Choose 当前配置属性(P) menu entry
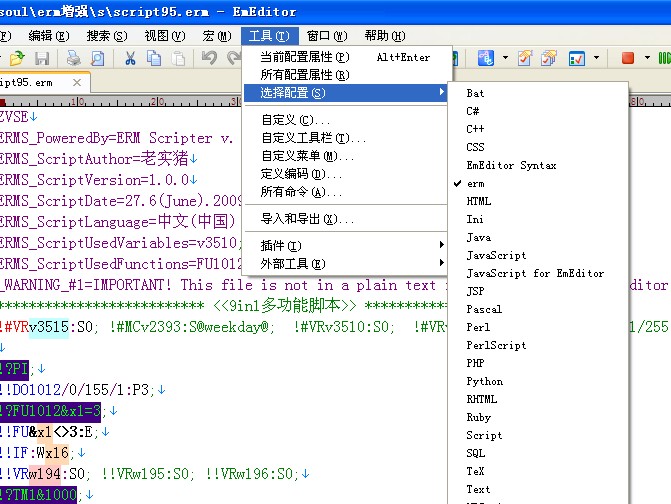Image resolution: width=671 pixels, height=504 pixels. 345,57
